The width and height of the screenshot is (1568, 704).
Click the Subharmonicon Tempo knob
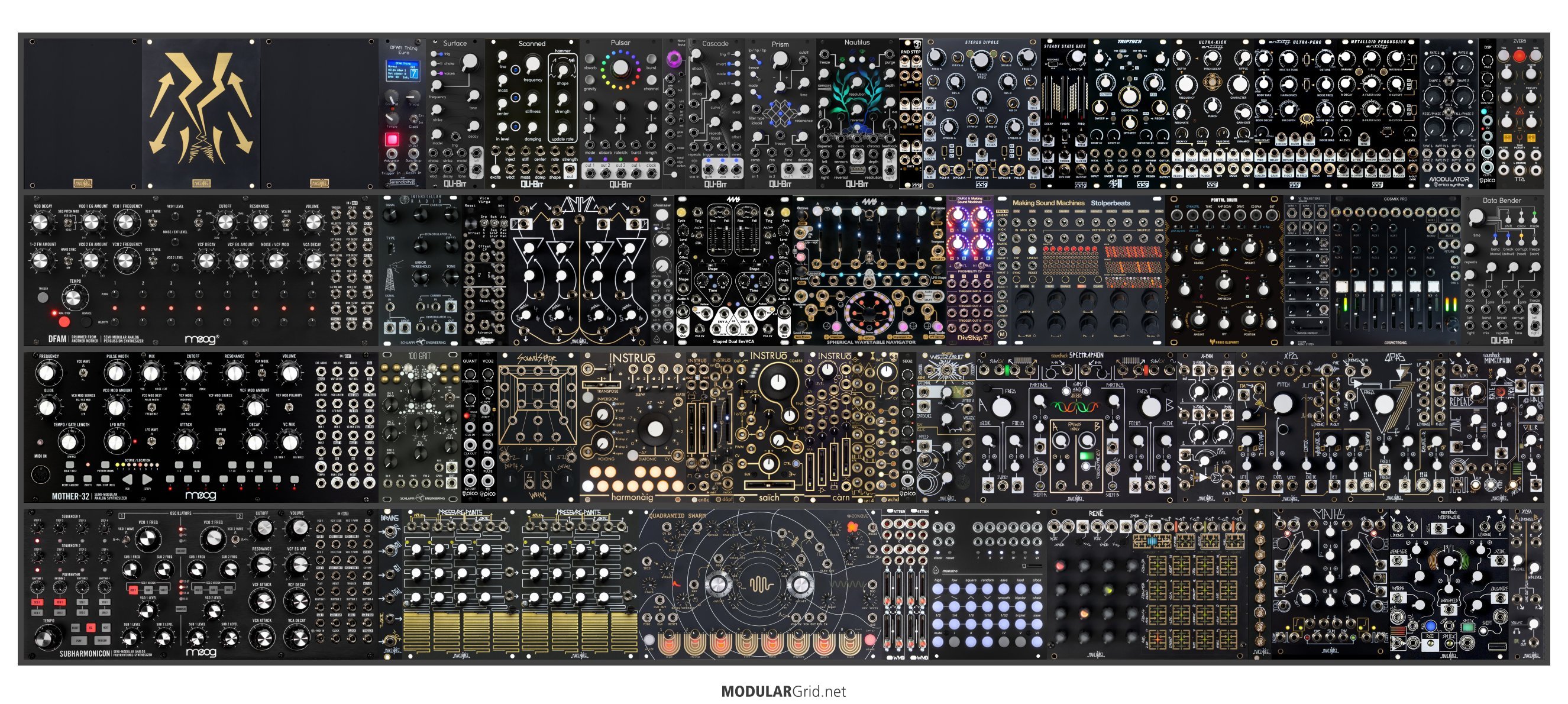coord(47,637)
